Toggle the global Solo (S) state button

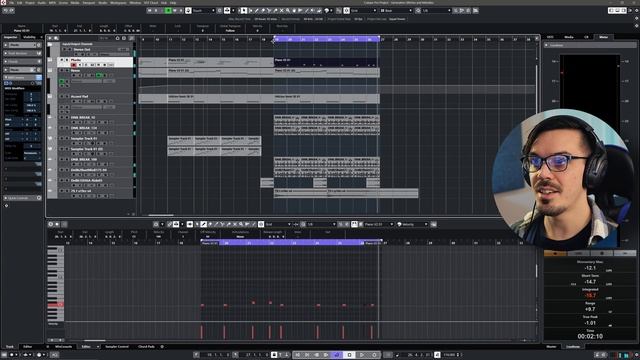pos(156,11)
